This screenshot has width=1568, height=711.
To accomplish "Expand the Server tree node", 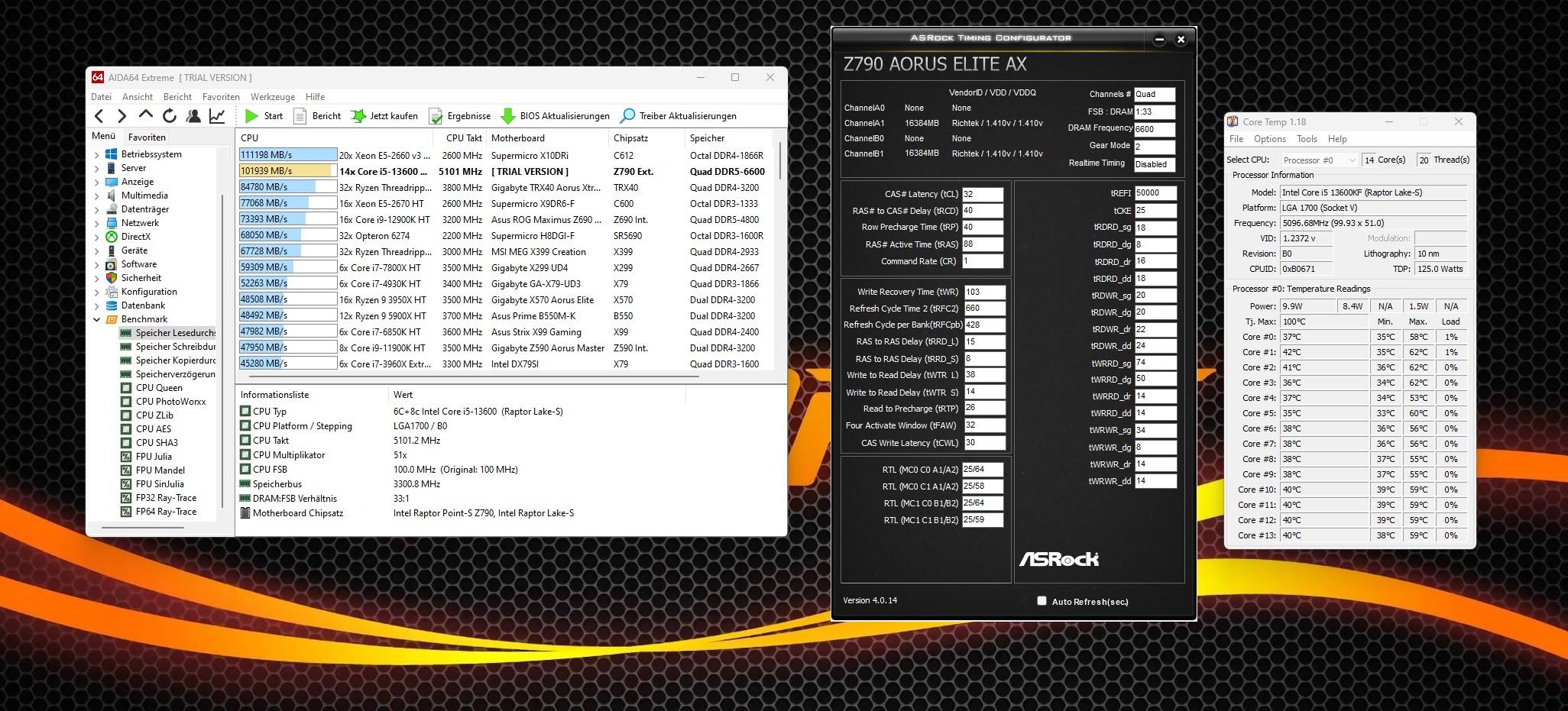I will tap(97, 168).
